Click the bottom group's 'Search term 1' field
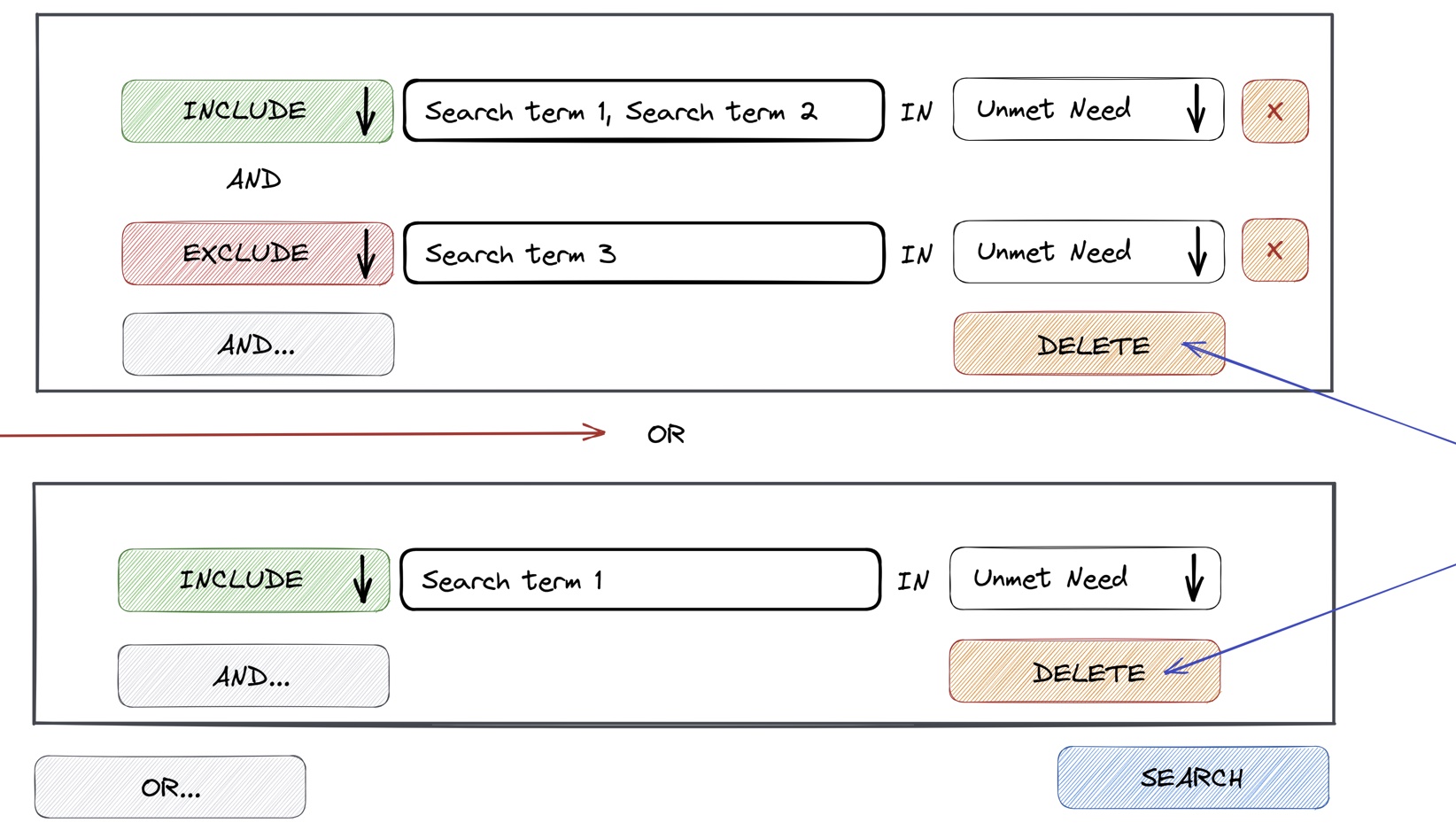This screenshot has height=823, width=1456. point(639,580)
